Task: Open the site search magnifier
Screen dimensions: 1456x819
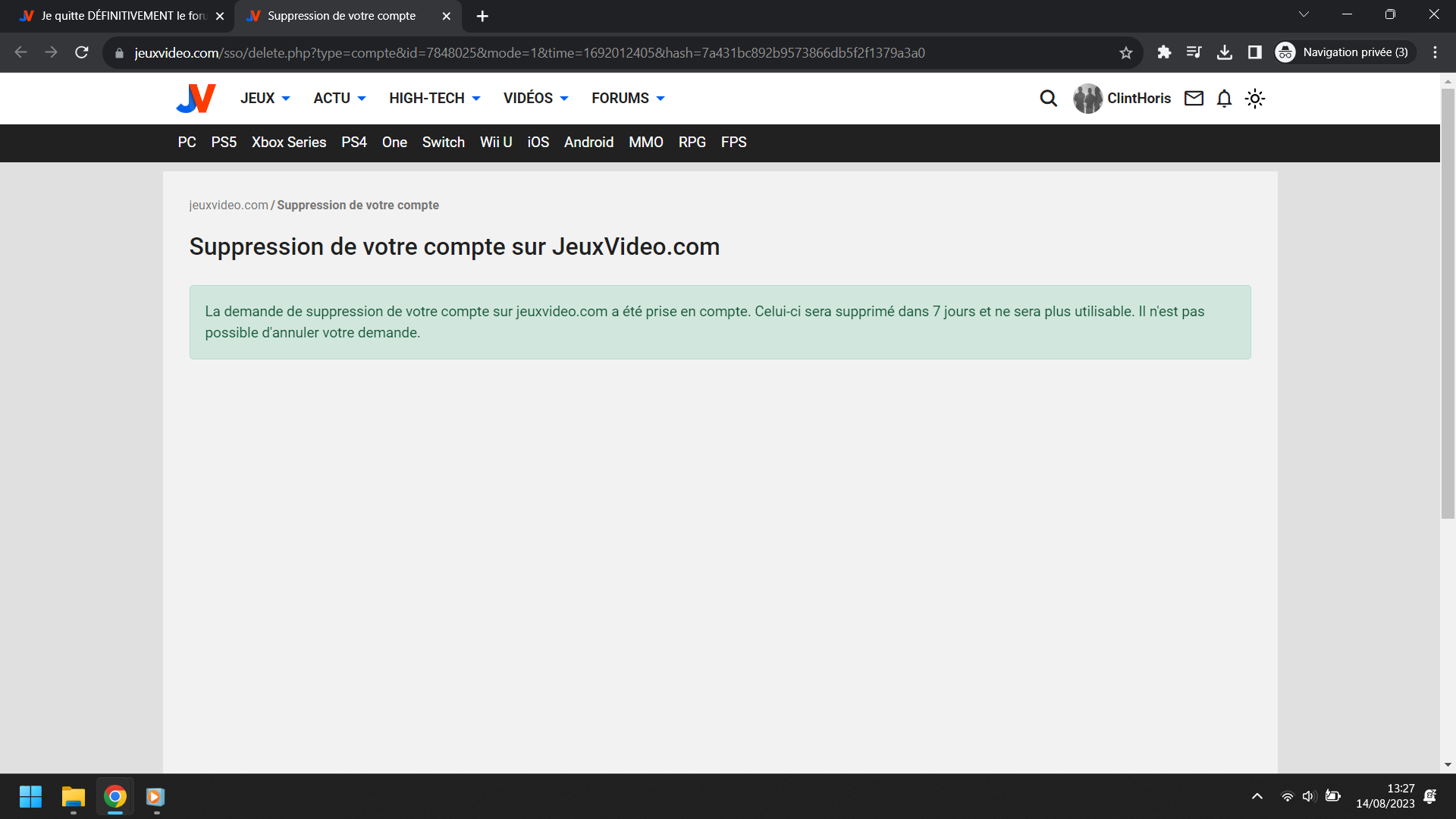Action: [1048, 99]
